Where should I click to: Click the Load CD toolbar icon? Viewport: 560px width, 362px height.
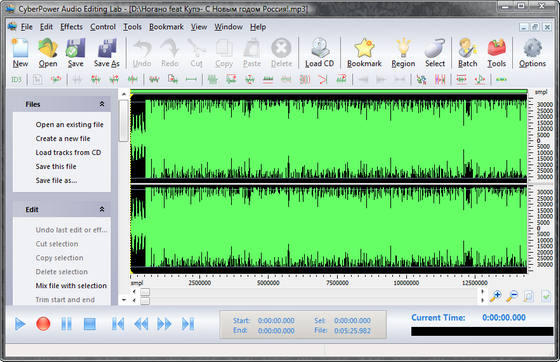click(x=319, y=53)
